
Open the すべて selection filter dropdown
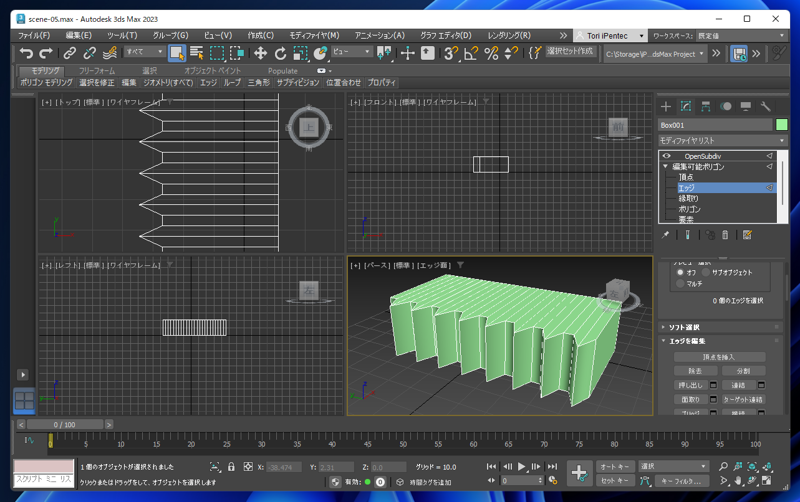(144, 52)
